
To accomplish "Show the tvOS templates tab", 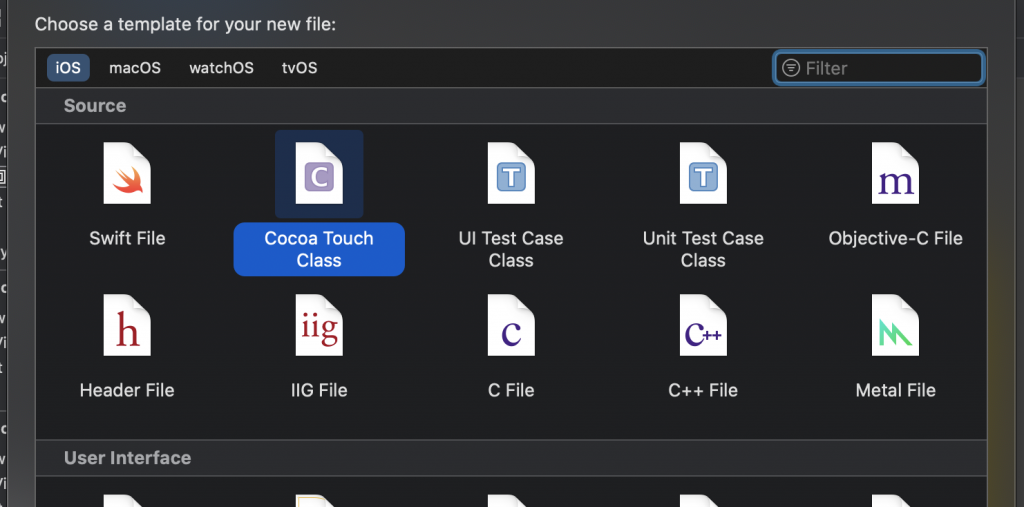I will click(x=299, y=68).
